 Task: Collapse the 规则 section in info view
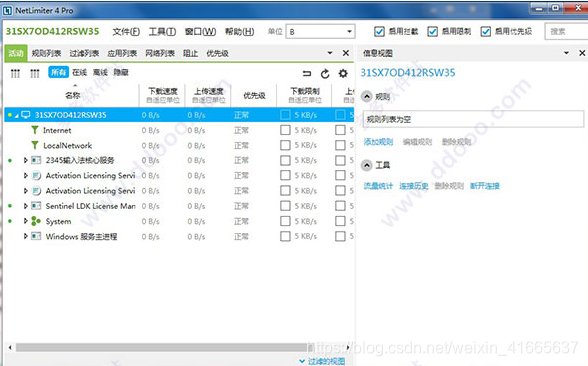tap(367, 97)
